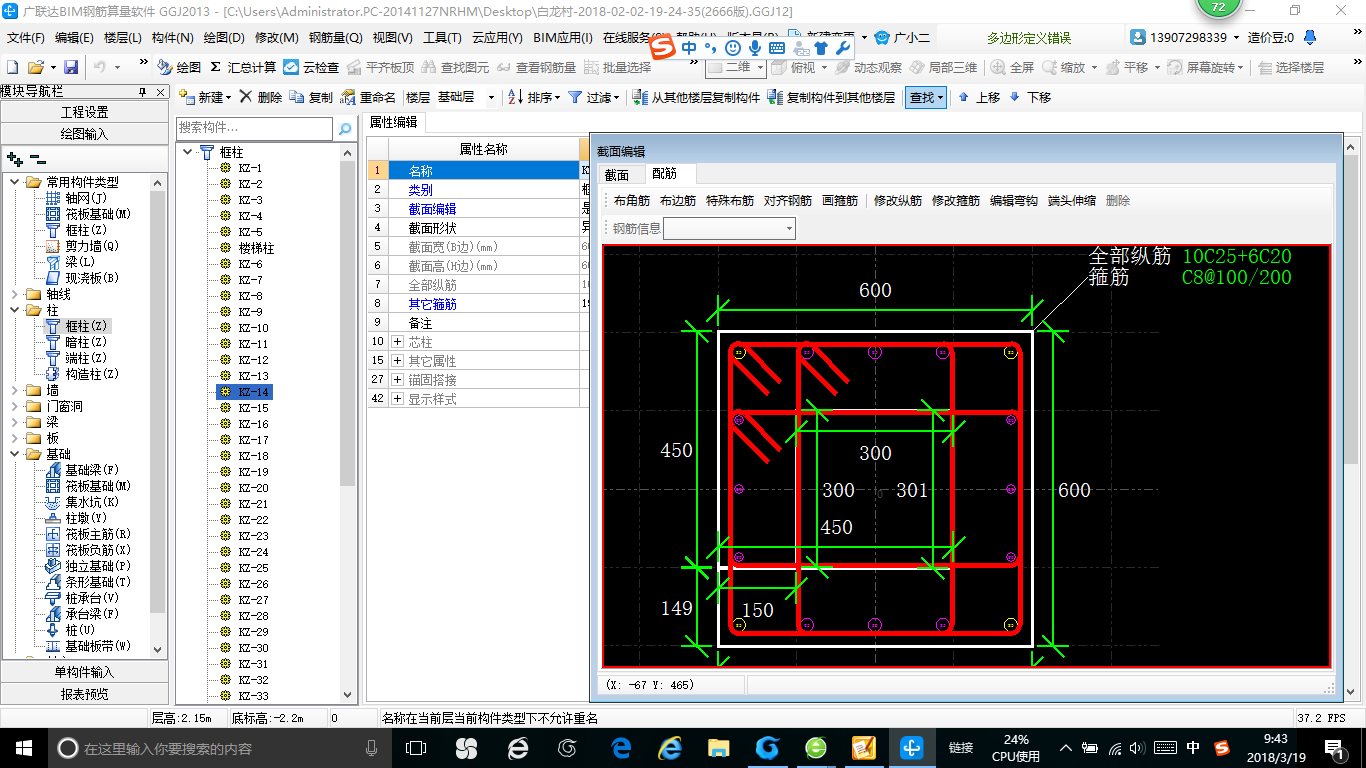The image size is (1366, 768).
Task: Open the 过滤 filter dropdown
Action: 593,97
